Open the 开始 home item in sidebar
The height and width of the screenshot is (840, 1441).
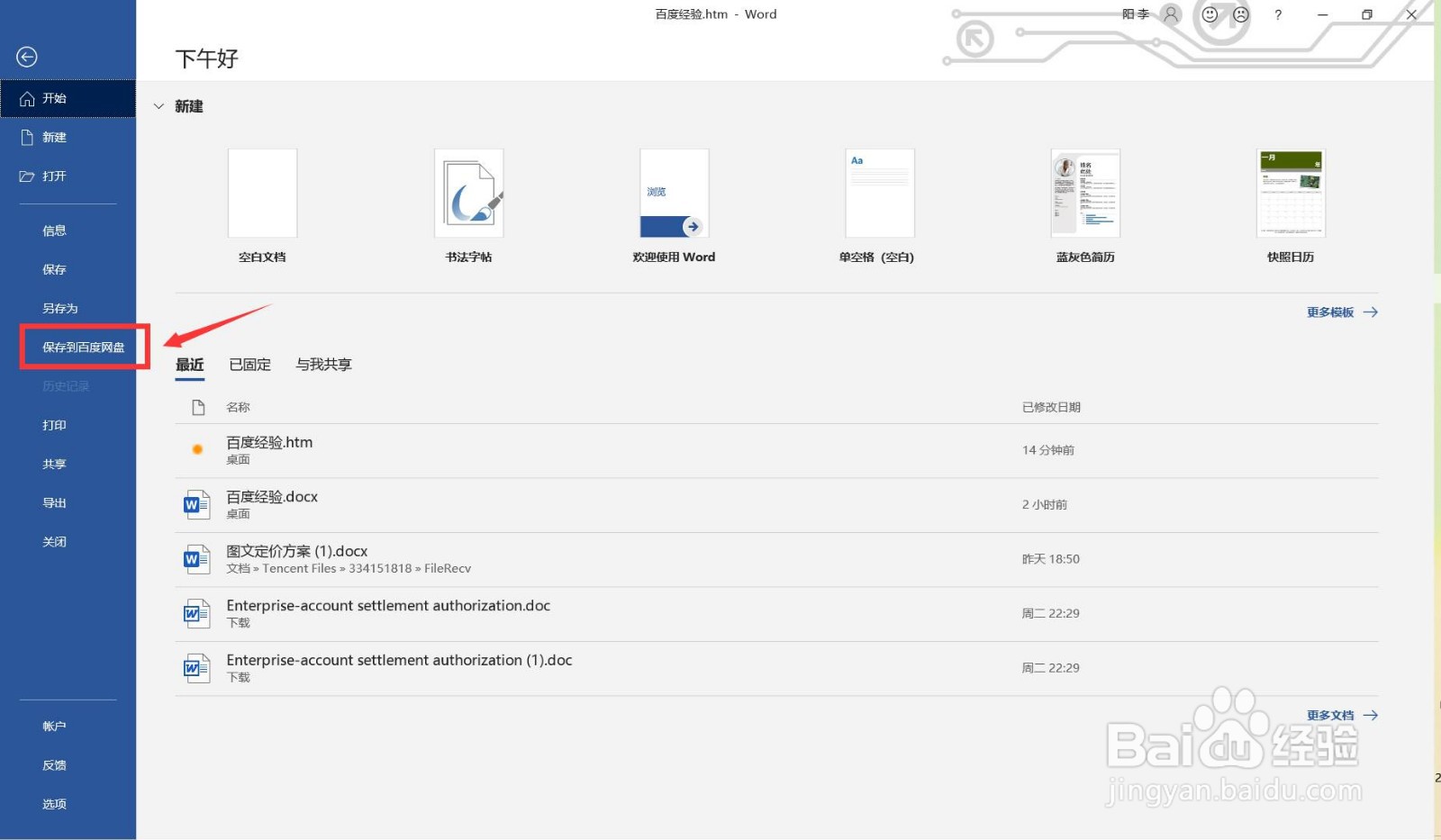68,98
